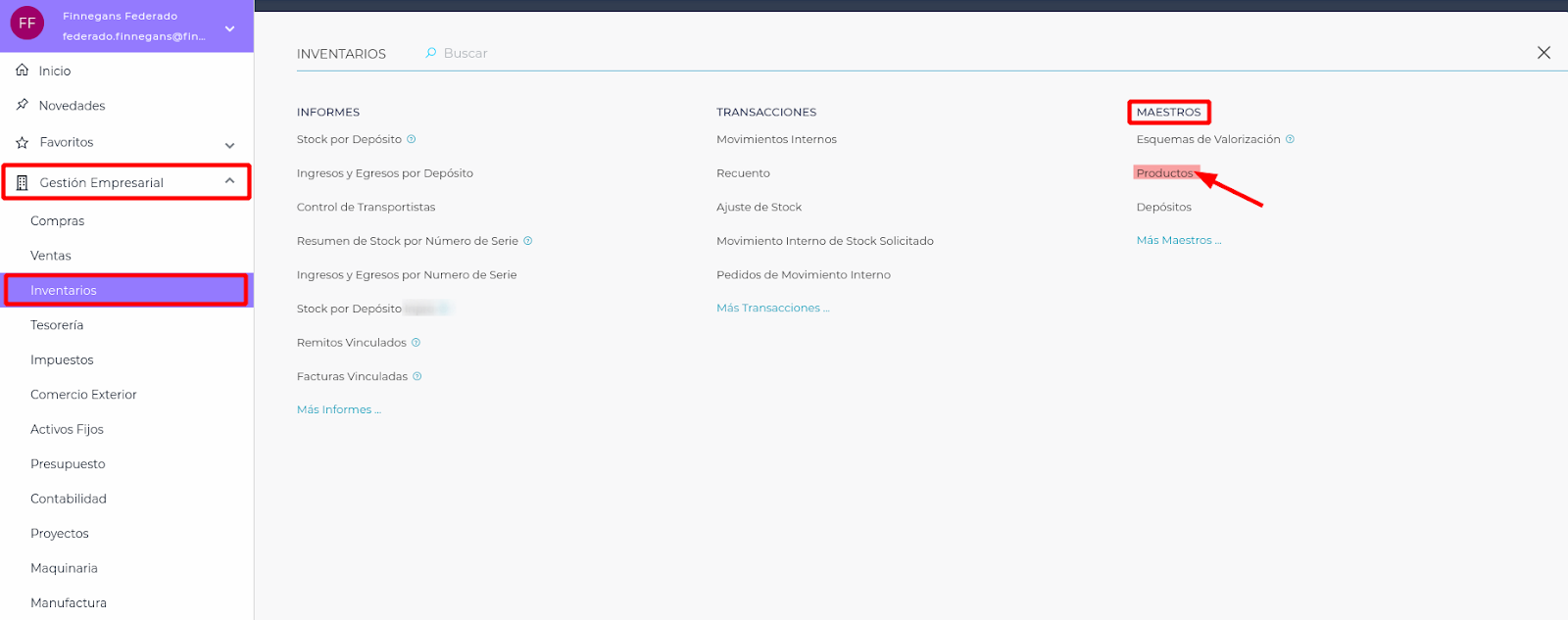The height and width of the screenshot is (620, 1568).
Task: Show Más Informes list
Action: [x=339, y=410]
